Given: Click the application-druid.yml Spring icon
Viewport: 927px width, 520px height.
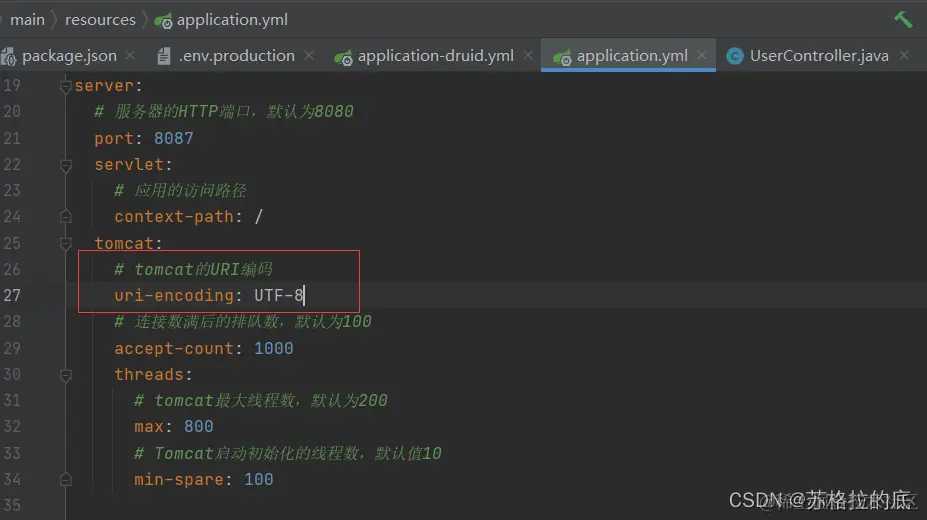Looking at the screenshot, I should (x=343, y=57).
